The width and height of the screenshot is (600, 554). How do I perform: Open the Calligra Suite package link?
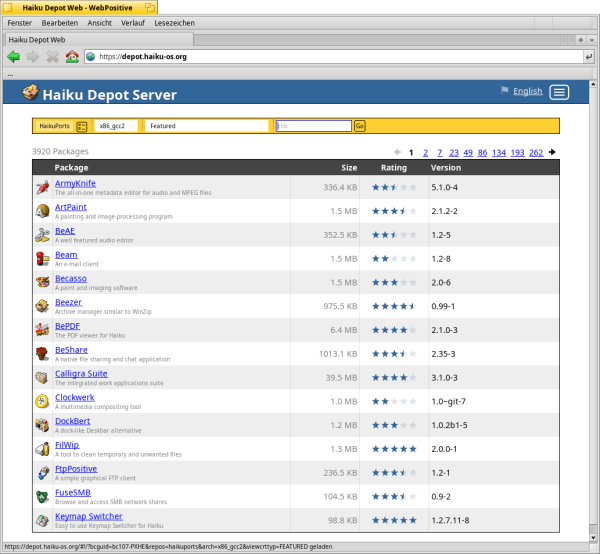point(81,373)
